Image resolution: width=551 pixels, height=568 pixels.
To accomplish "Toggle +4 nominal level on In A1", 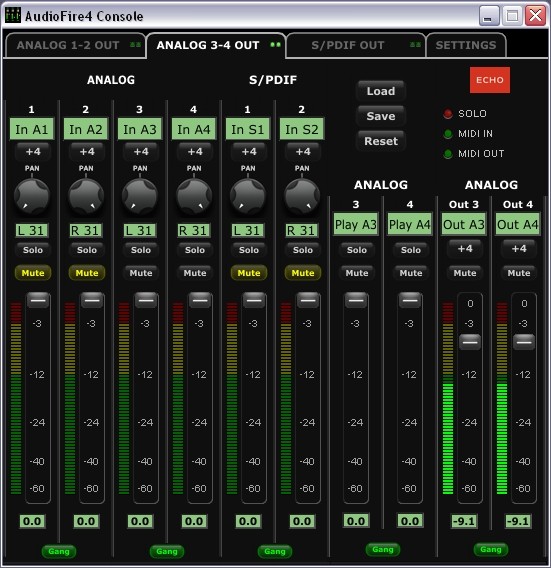I will tap(33, 151).
